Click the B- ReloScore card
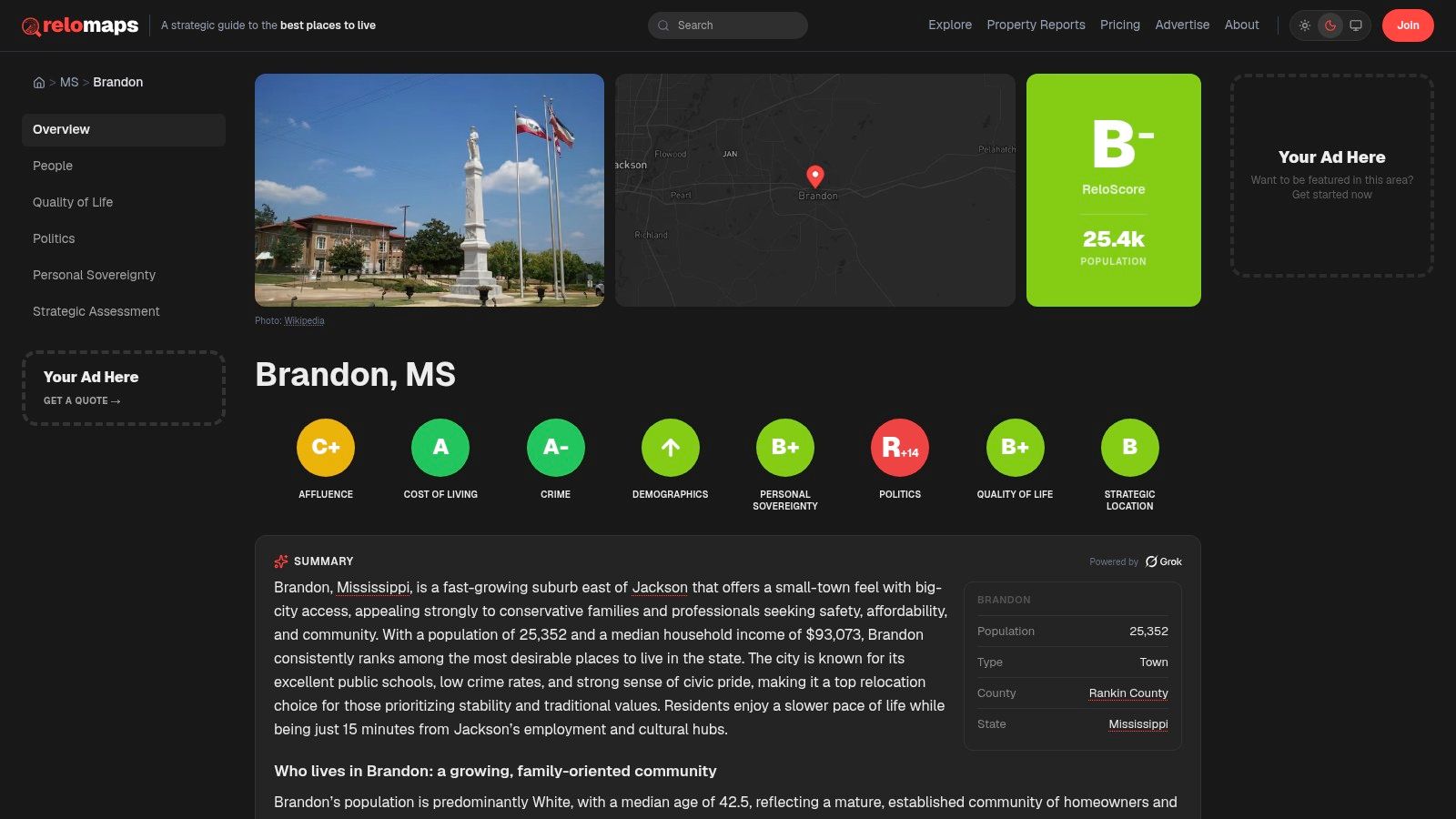Screen dimensions: 1456x819 [x=1114, y=190]
